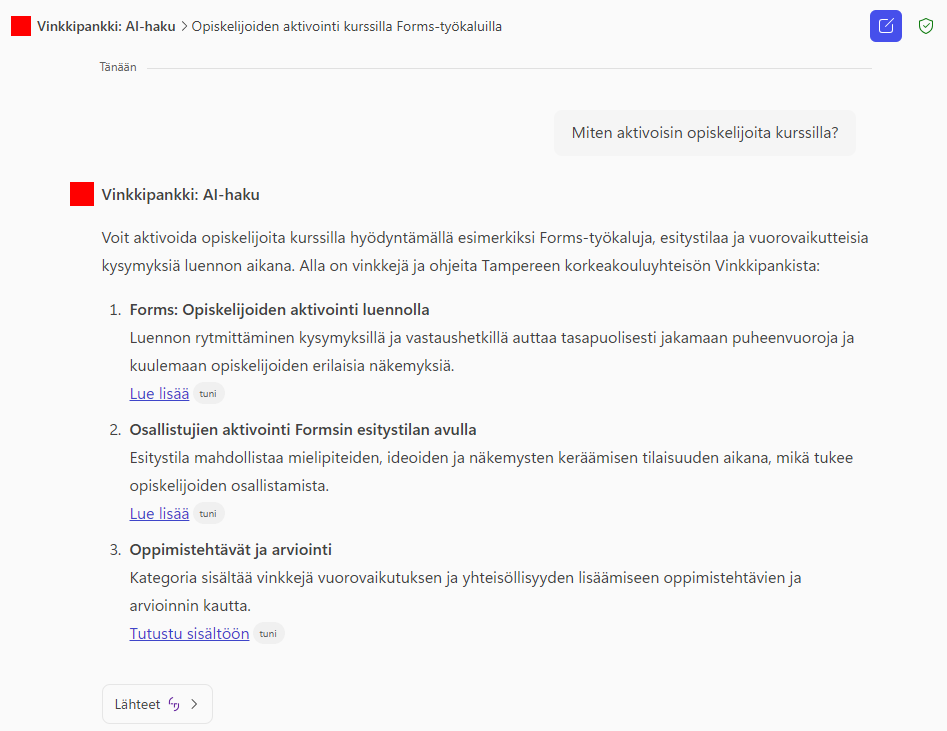Click the Tänään date separator label
Viewport: 947px width, 731px height.
pyautogui.click(x=118, y=68)
